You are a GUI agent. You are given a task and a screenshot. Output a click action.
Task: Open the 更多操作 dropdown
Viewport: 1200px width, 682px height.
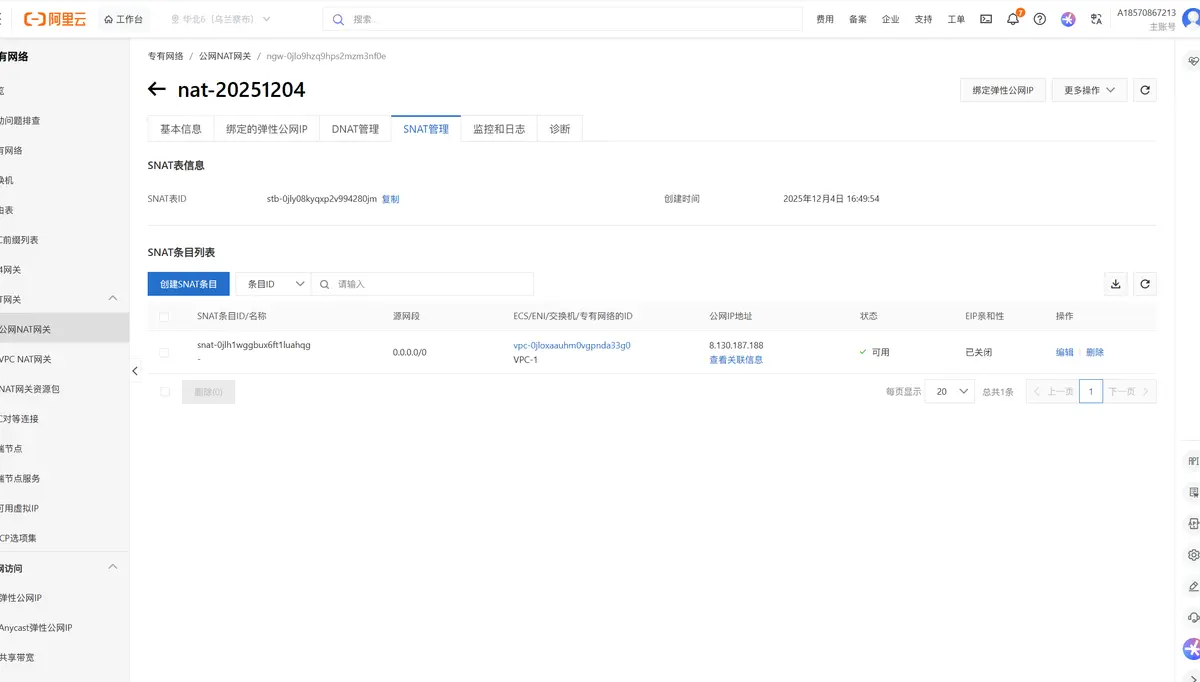point(1090,90)
